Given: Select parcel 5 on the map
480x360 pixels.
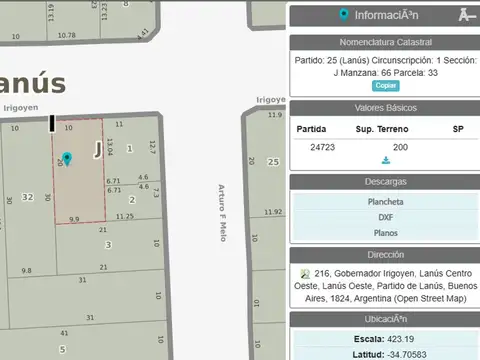Looking at the screenshot, I should [62, 349].
